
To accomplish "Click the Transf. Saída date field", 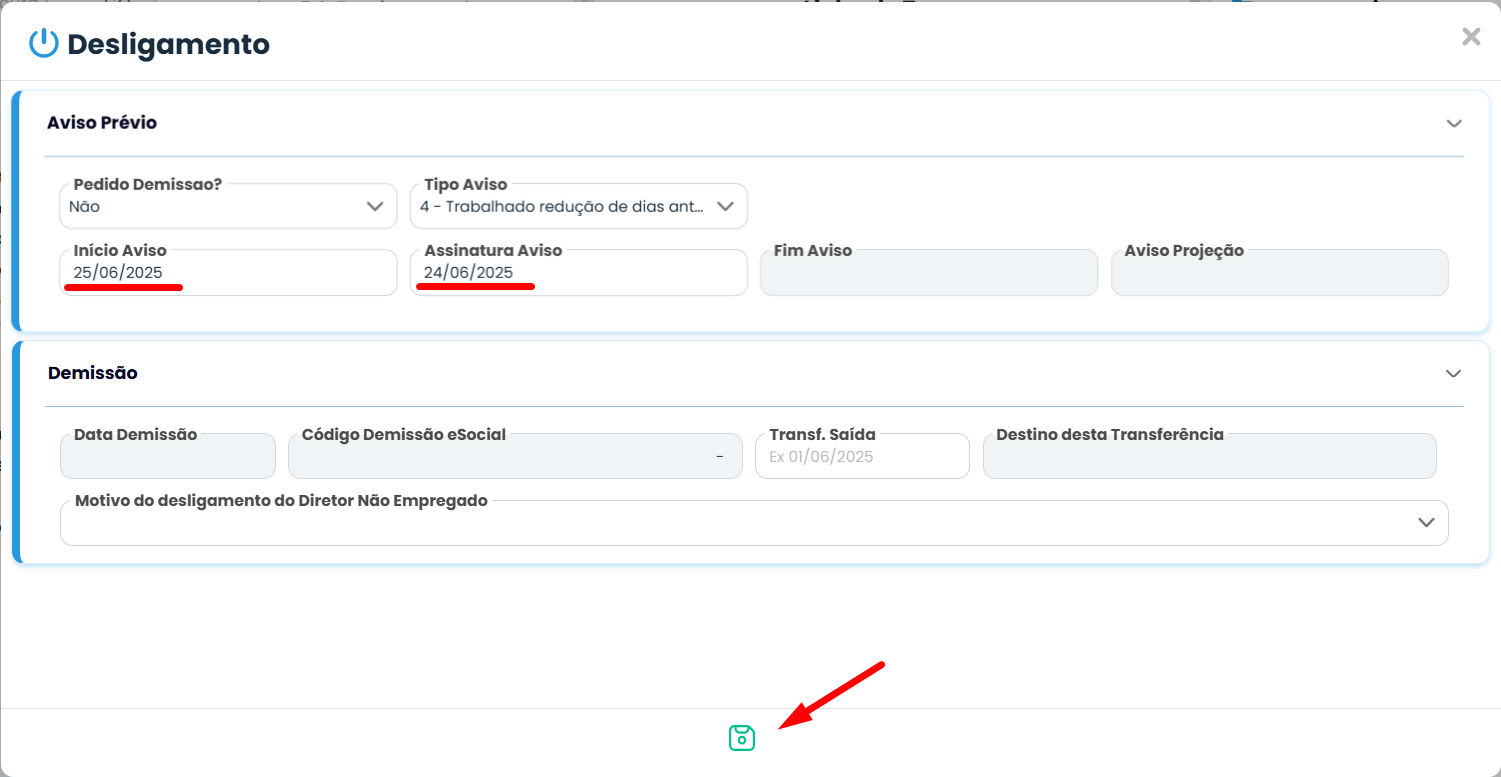I will coord(862,456).
